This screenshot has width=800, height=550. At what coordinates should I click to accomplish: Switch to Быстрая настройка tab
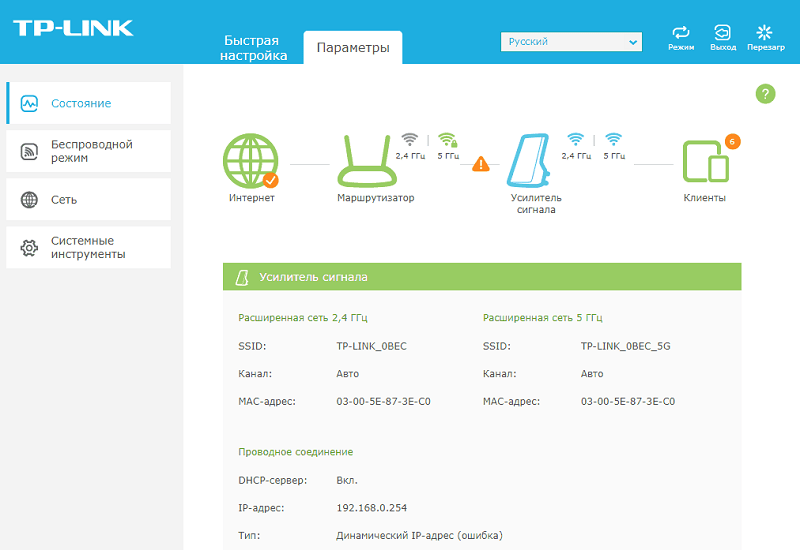(x=253, y=48)
